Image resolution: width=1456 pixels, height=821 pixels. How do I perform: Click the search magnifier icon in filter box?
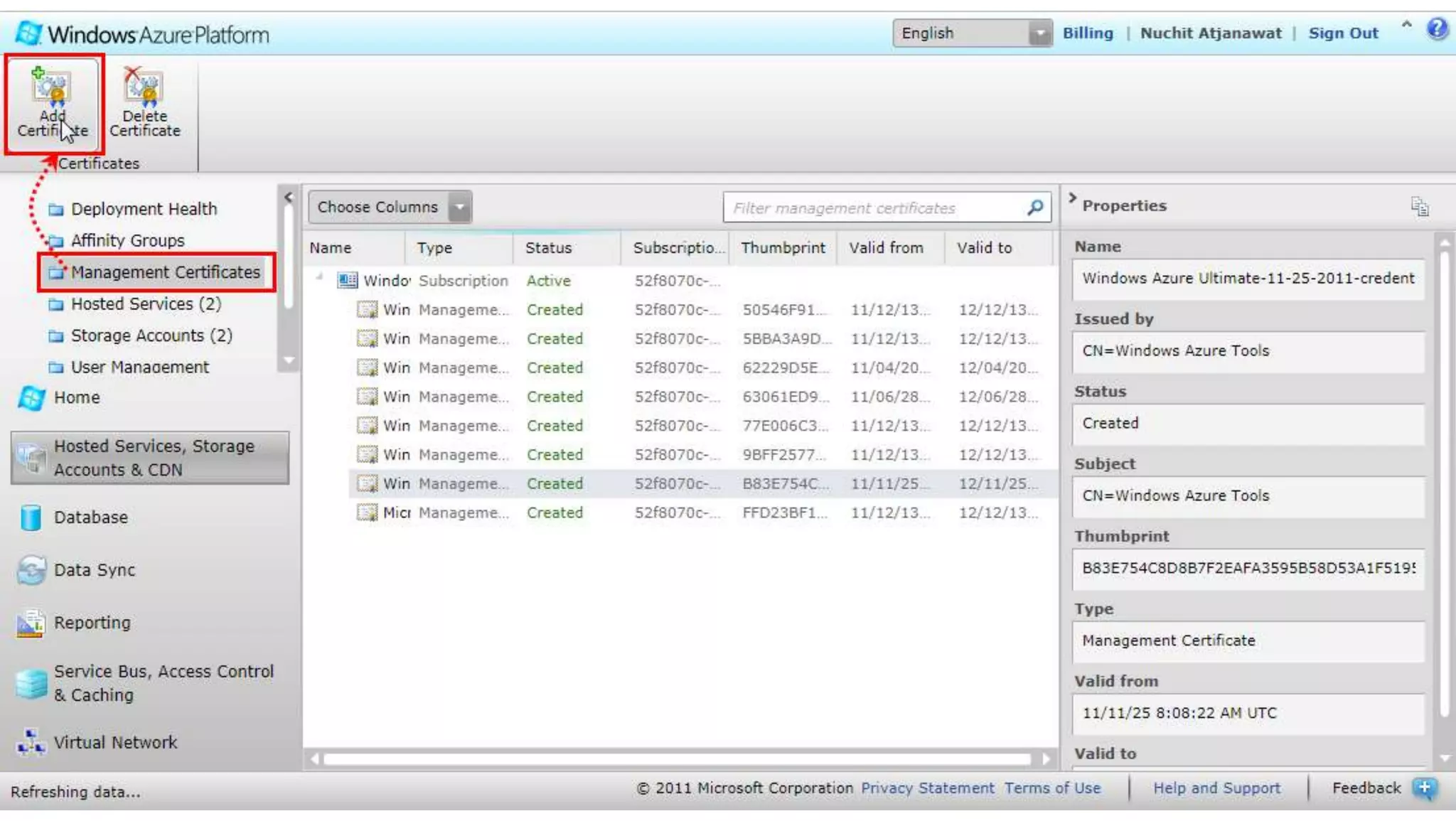pos(1035,208)
